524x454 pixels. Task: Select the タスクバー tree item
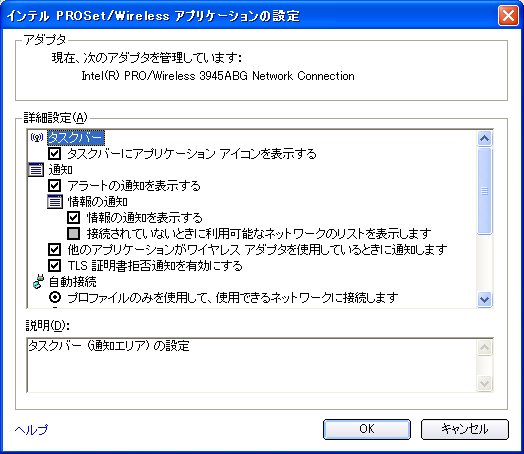point(76,138)
